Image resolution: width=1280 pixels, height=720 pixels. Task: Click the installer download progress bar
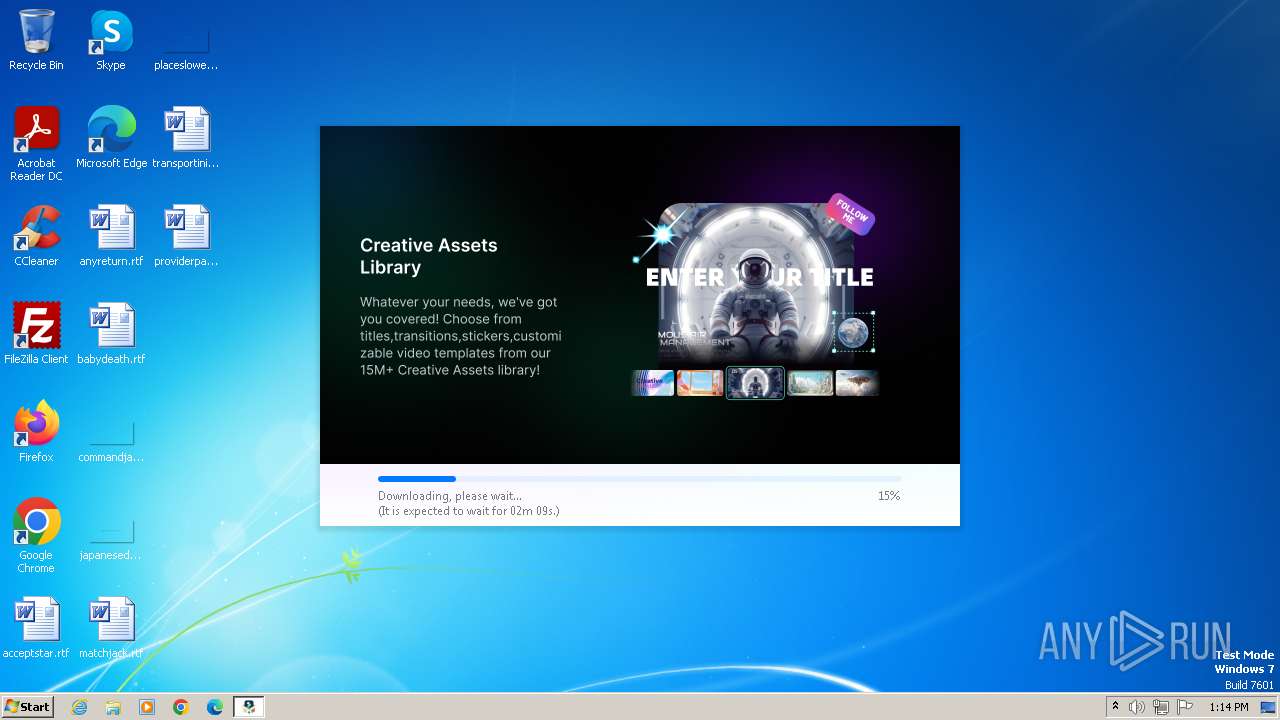click(x=639, y=479)
